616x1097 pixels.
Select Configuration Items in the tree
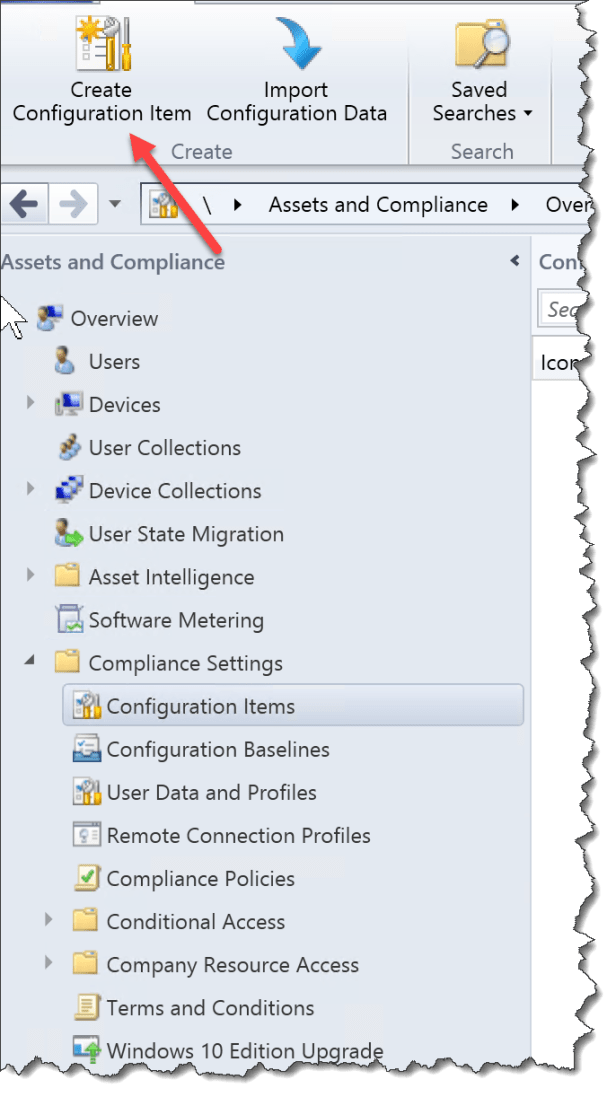pos(200,706)
